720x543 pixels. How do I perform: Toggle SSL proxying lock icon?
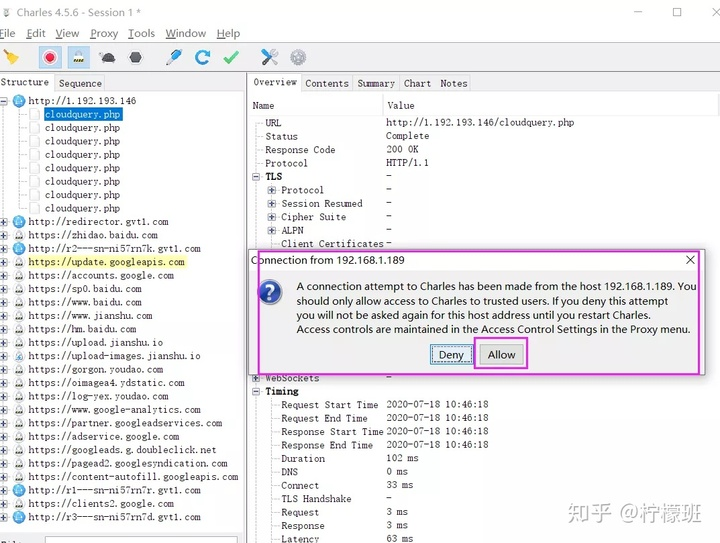pos(79,57)
